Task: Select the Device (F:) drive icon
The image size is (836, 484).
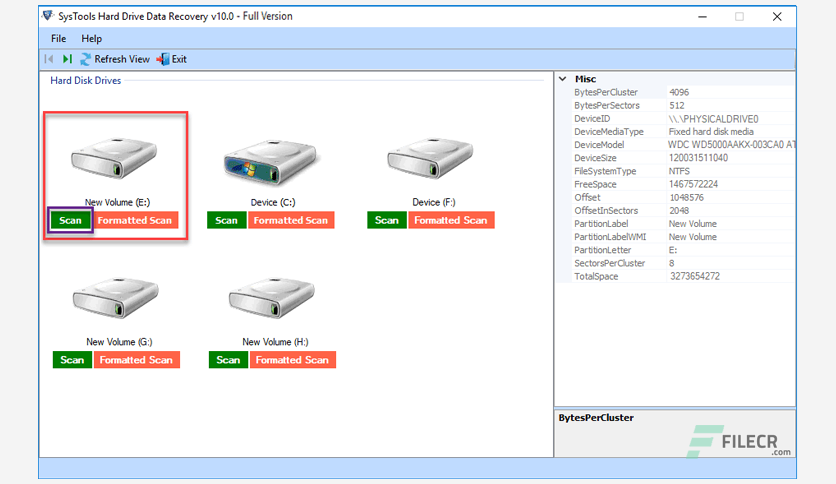Action: [x=430, y=158]
